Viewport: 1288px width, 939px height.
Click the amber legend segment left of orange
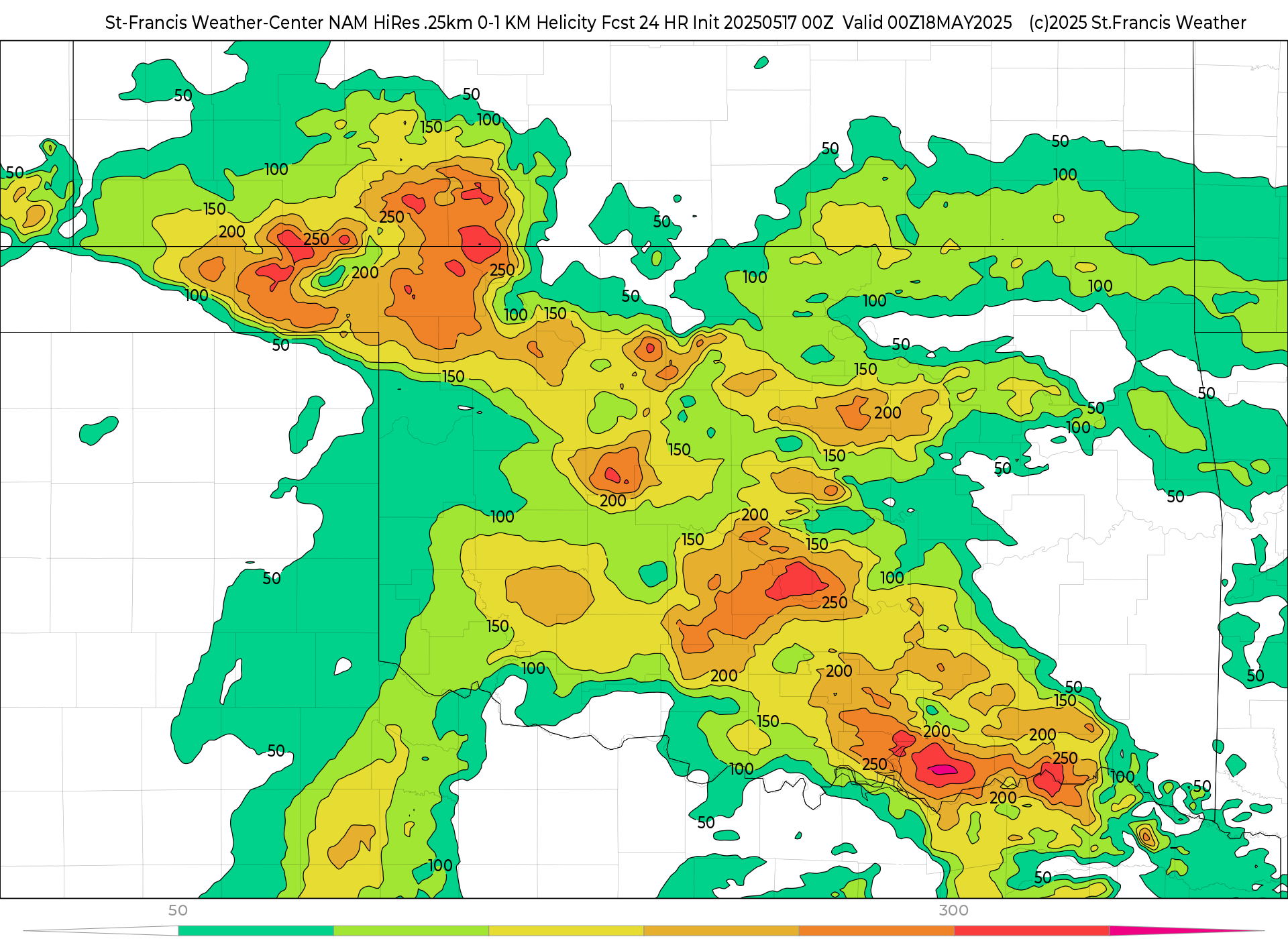(721, 931)
